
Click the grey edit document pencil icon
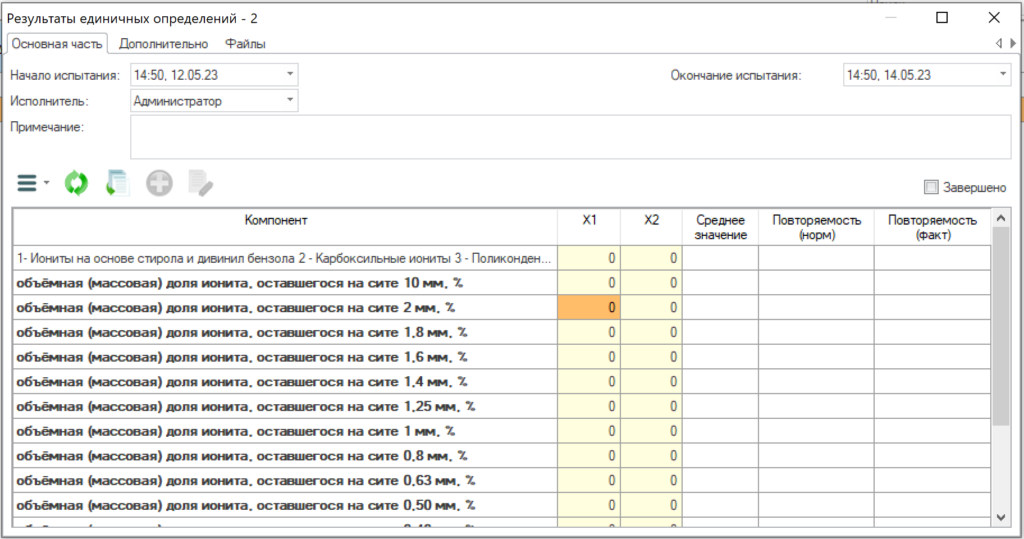[200, 184]
